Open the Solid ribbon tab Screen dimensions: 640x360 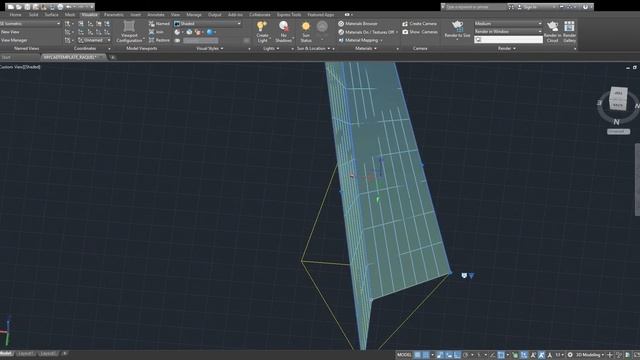[33, 15]
